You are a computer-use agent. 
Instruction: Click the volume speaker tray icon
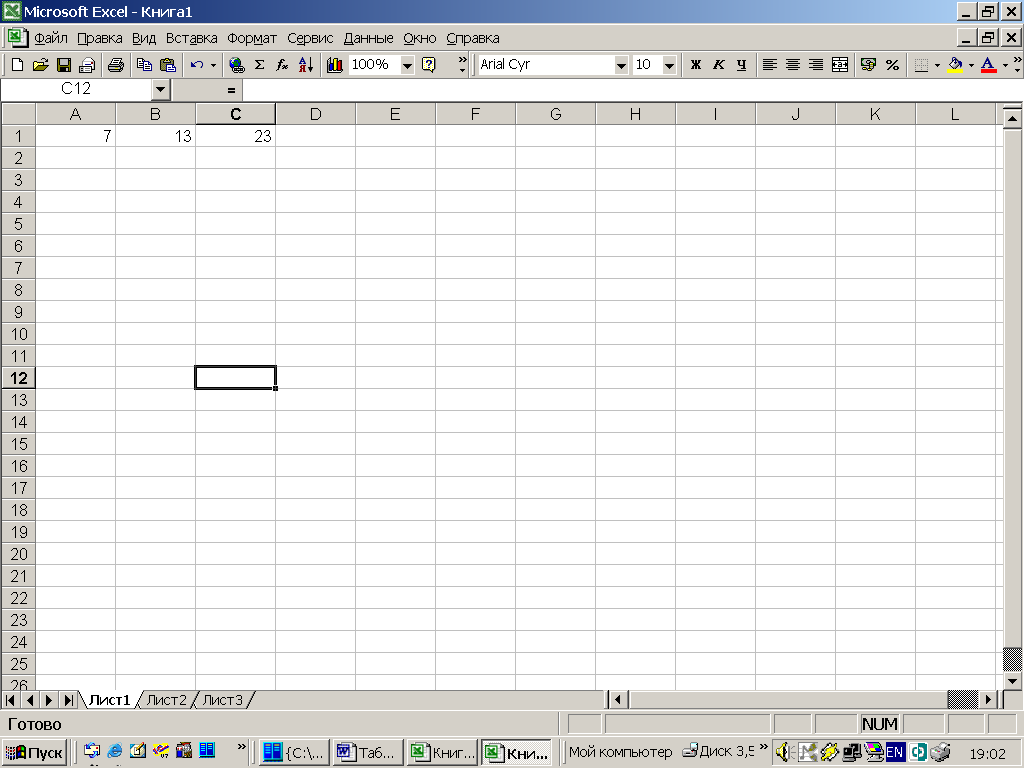point(783,752)
